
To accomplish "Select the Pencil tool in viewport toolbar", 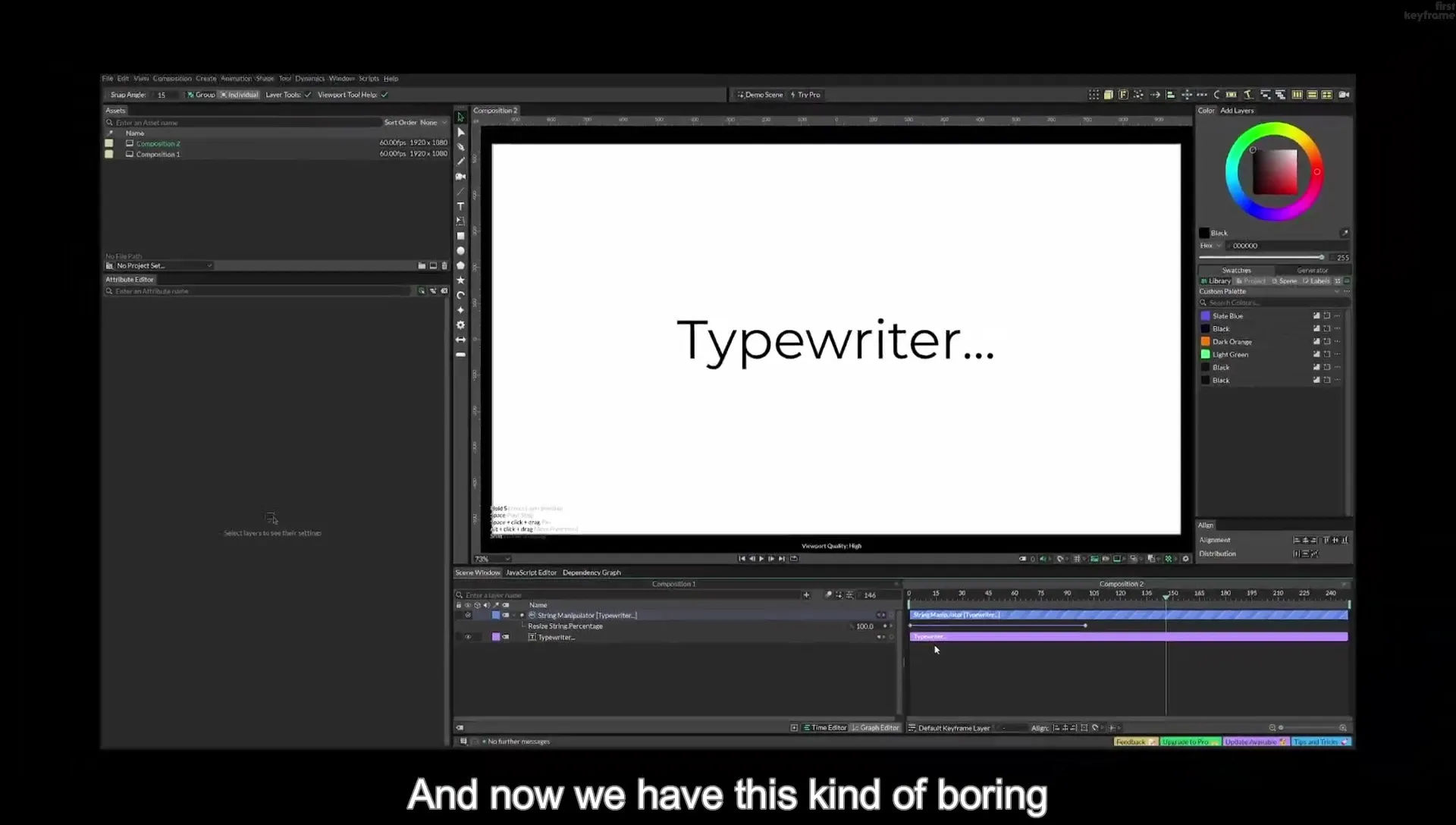I will pyautogui.click(x=460, y=162).
